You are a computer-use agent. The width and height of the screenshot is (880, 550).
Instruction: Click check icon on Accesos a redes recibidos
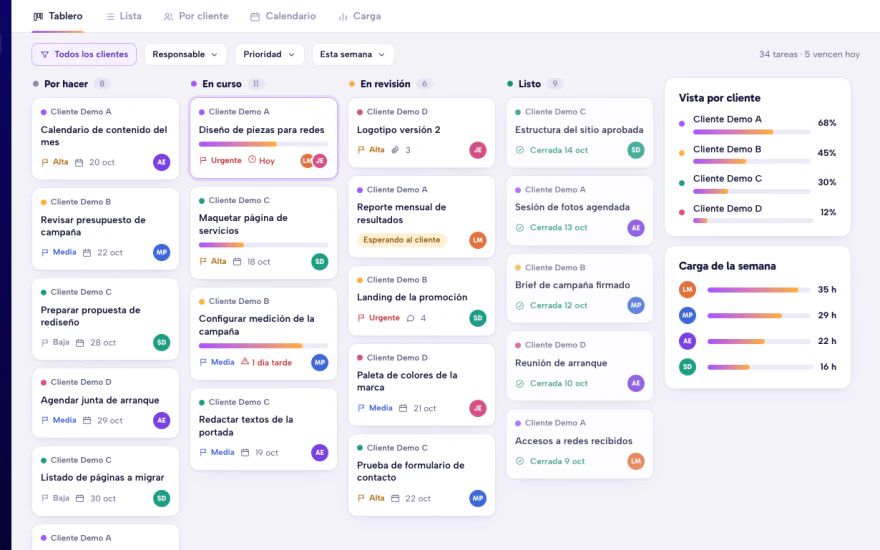coord(520,461)
